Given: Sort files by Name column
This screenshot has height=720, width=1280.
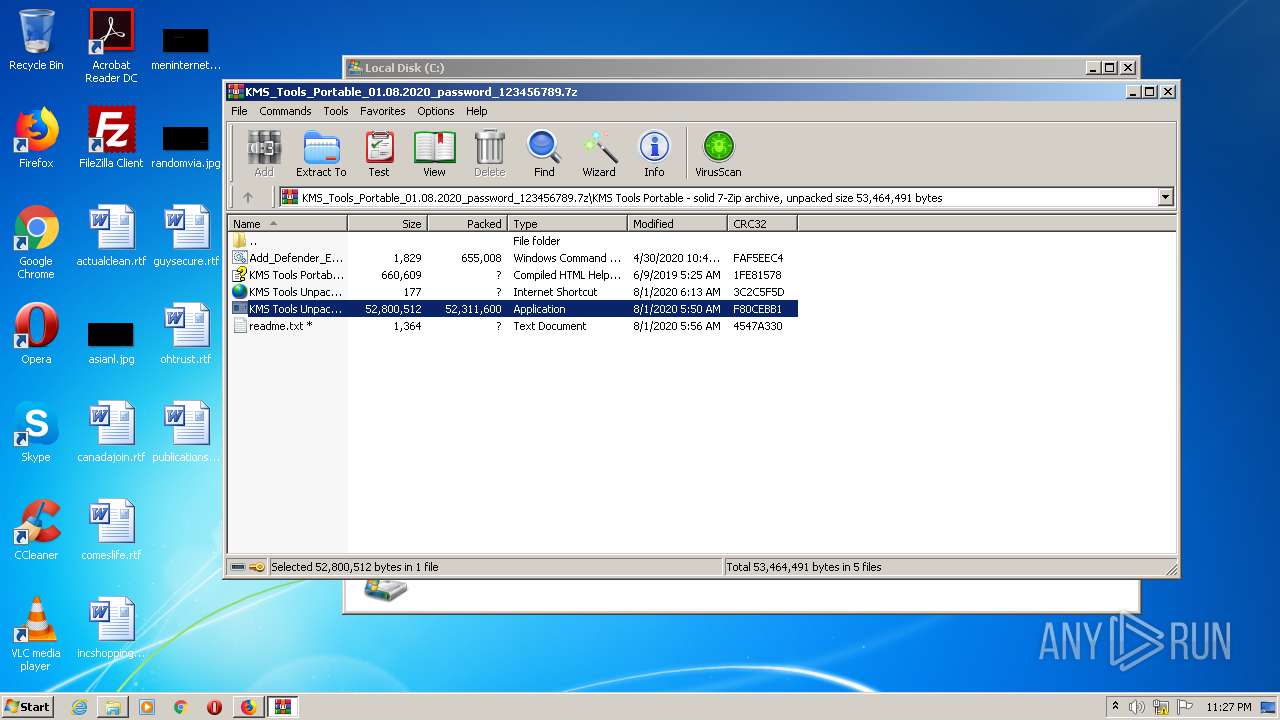Looking at the screenshot, I should point(288,224).
